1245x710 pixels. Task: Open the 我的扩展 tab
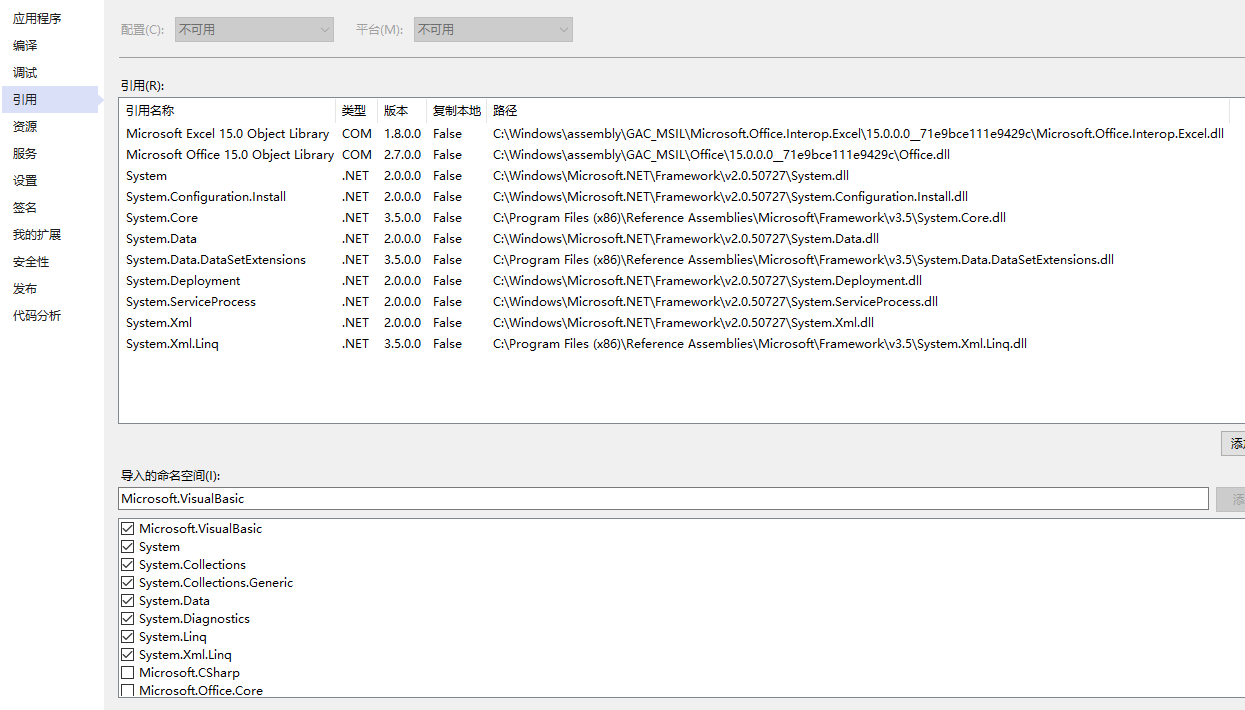[37, 235]
